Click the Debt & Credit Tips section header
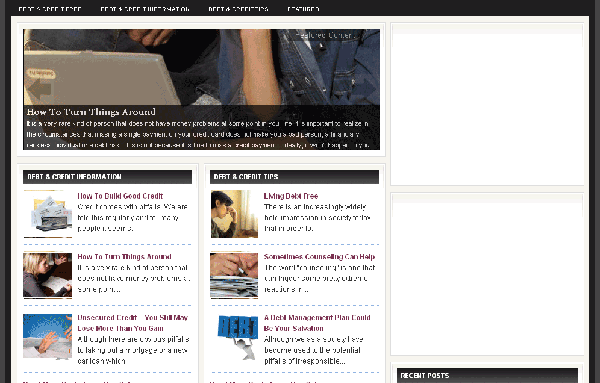 tap(294, 177)
